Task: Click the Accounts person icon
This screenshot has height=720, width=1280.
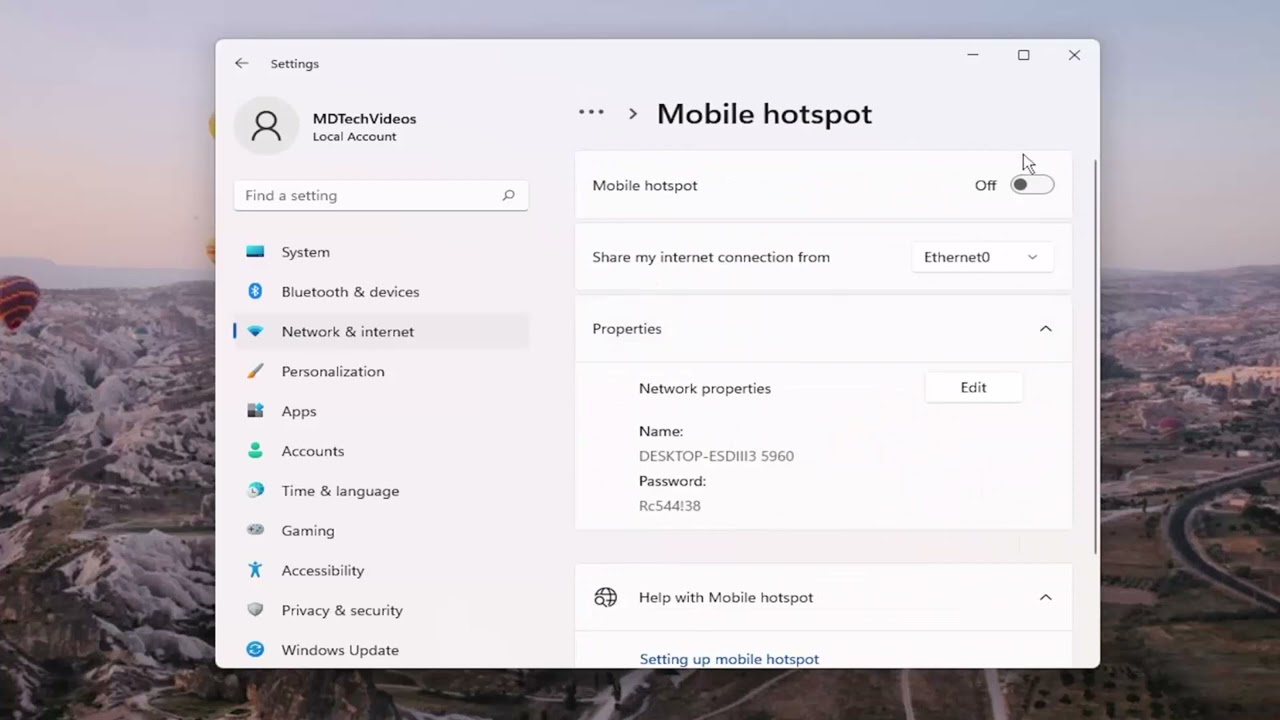Action: tap(255, 451)
